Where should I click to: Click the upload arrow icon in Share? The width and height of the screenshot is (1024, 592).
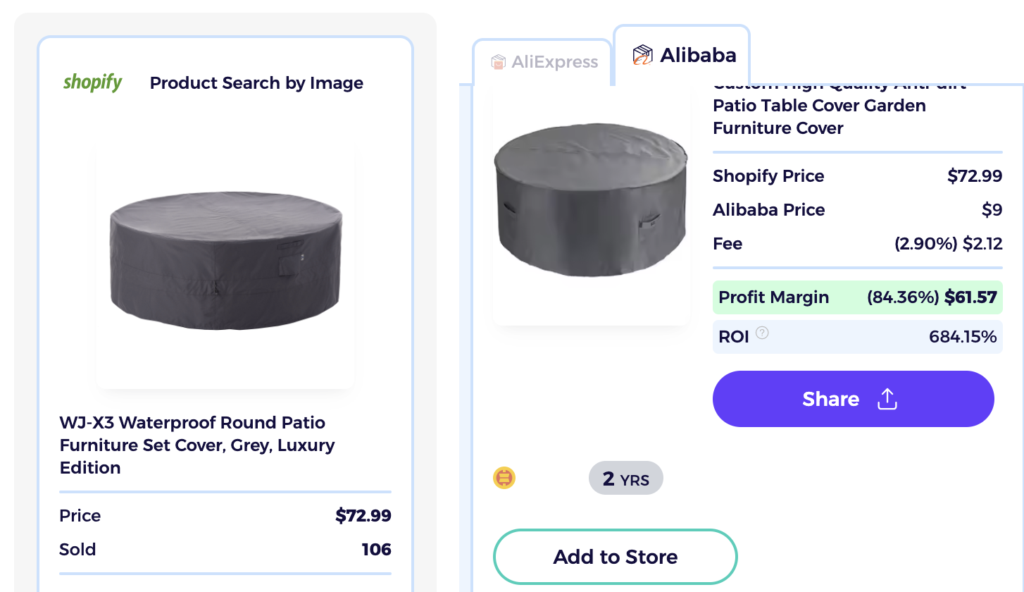886,399
